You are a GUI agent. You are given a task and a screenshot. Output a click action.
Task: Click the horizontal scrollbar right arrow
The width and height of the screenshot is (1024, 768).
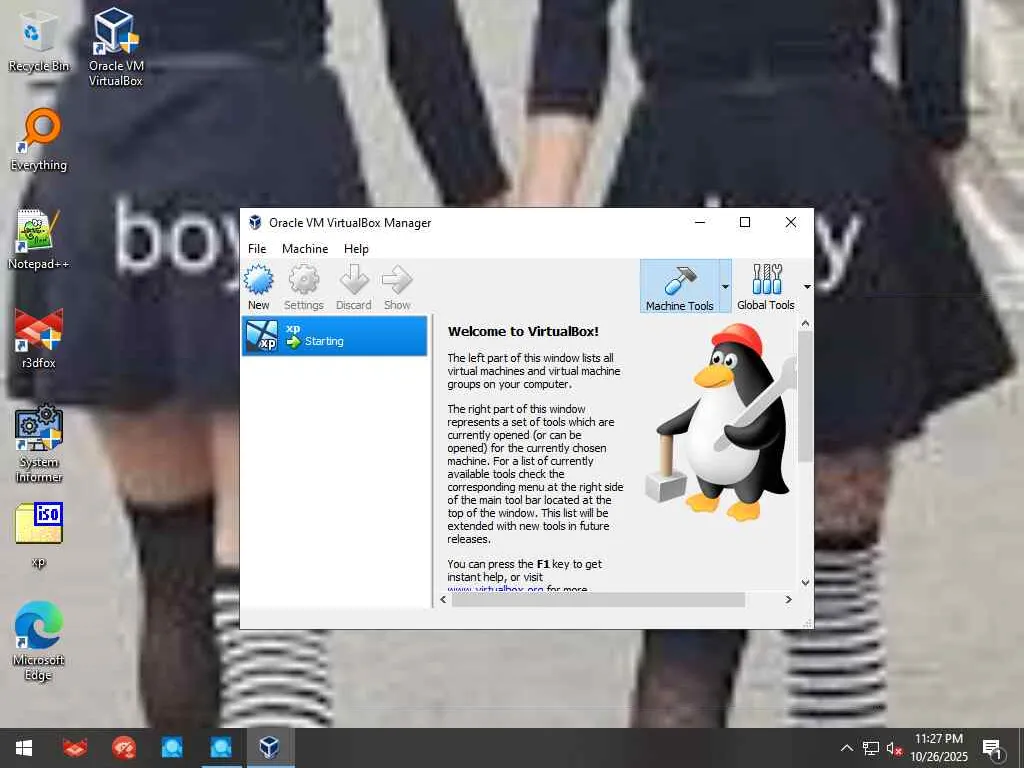pos(788,600)
